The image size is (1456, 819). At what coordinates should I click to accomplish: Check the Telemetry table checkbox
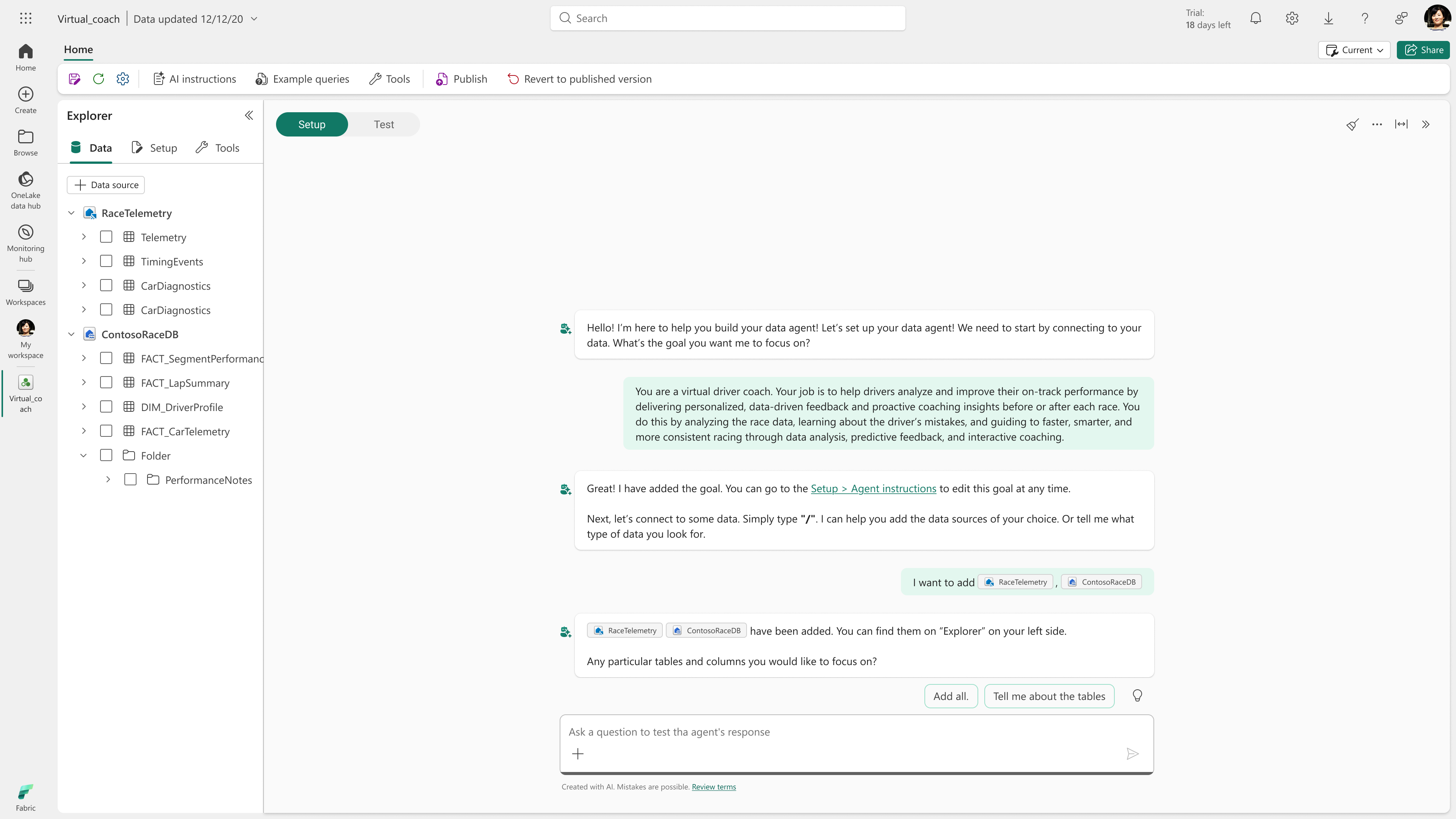106,237
